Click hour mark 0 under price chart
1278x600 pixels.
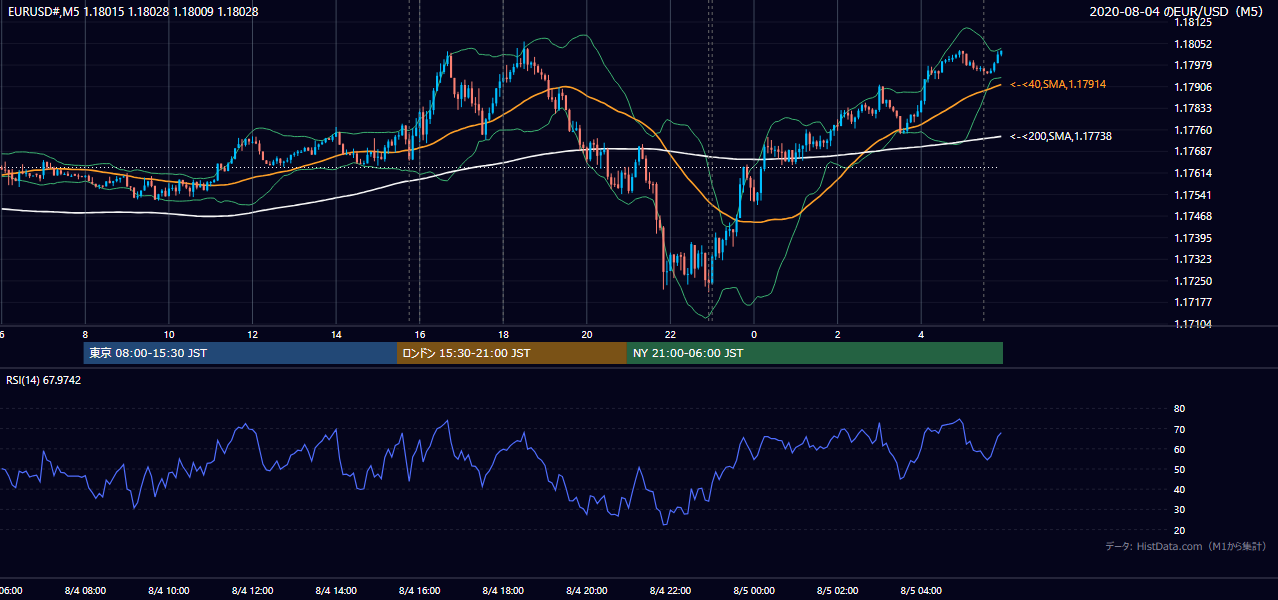tap(754, 335)
